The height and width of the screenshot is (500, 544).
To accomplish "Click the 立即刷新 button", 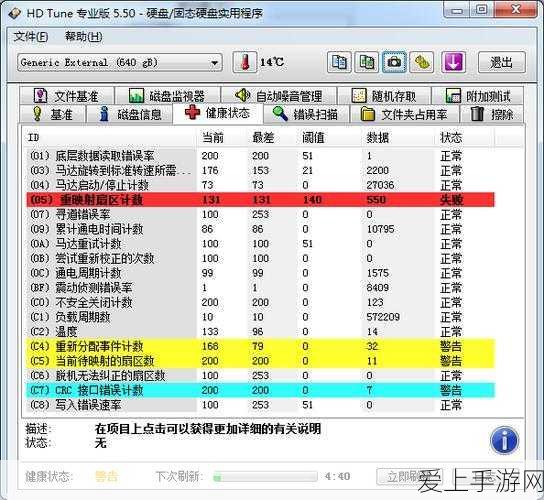I will point(409,477).
